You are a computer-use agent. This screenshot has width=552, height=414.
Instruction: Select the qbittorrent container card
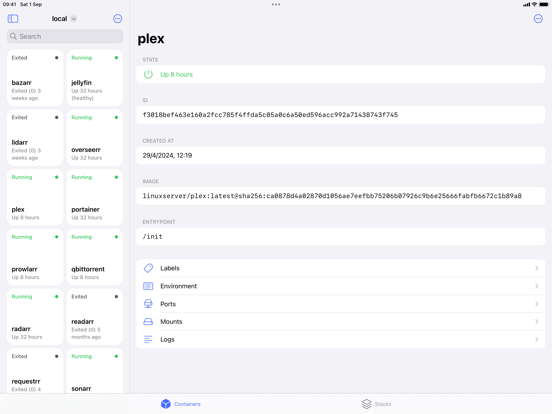tap(95, 257)
